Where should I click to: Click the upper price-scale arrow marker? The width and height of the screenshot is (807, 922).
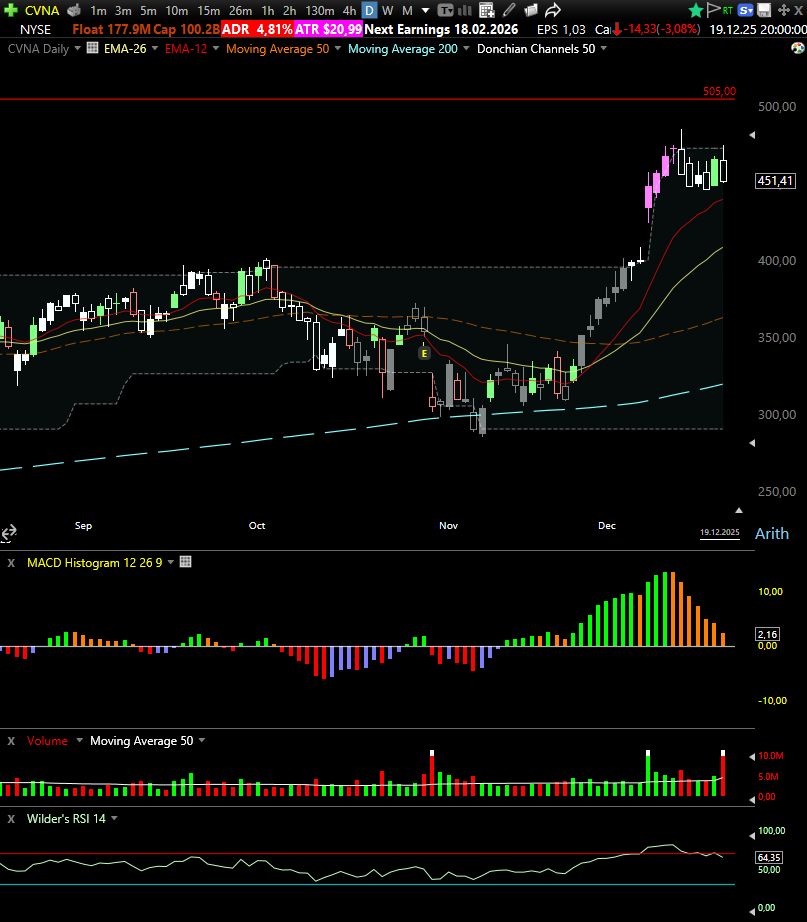752,135
